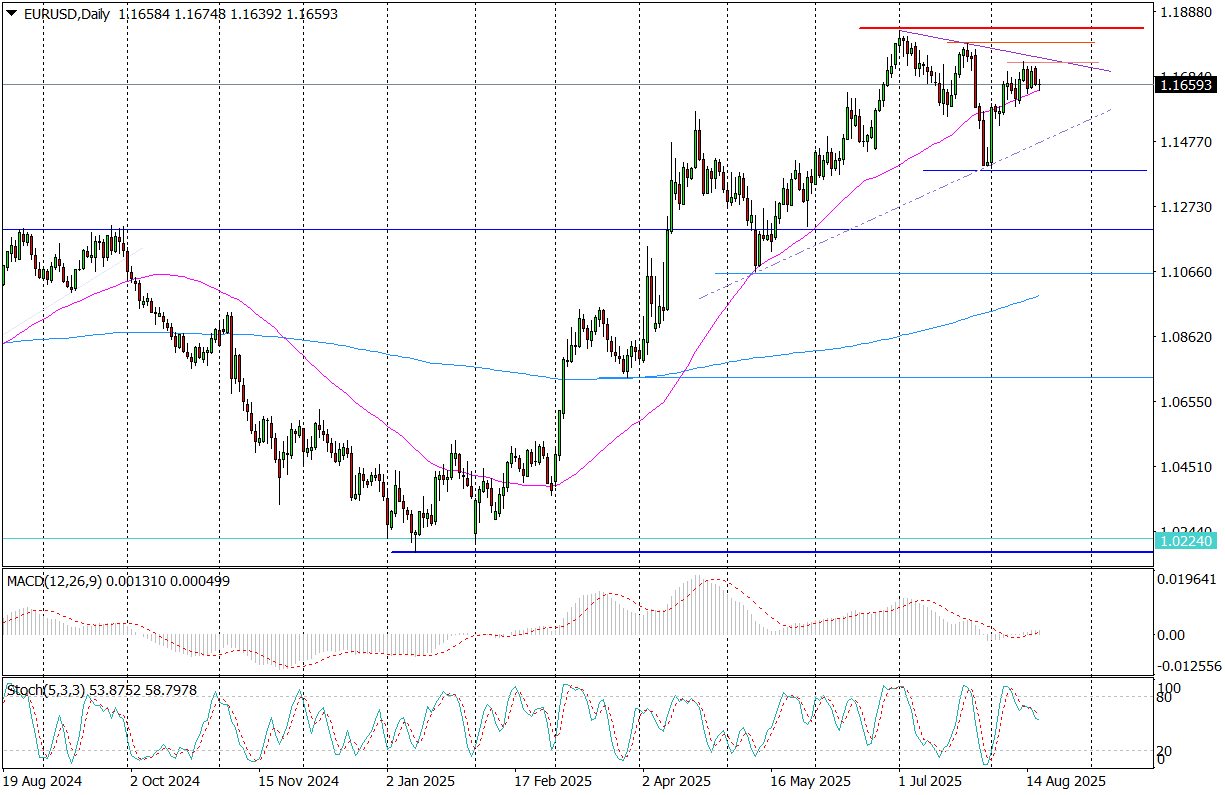1225x795 pixels.
Task: Click the EURUSD,Daily chart title
Action: coord(66,12)
